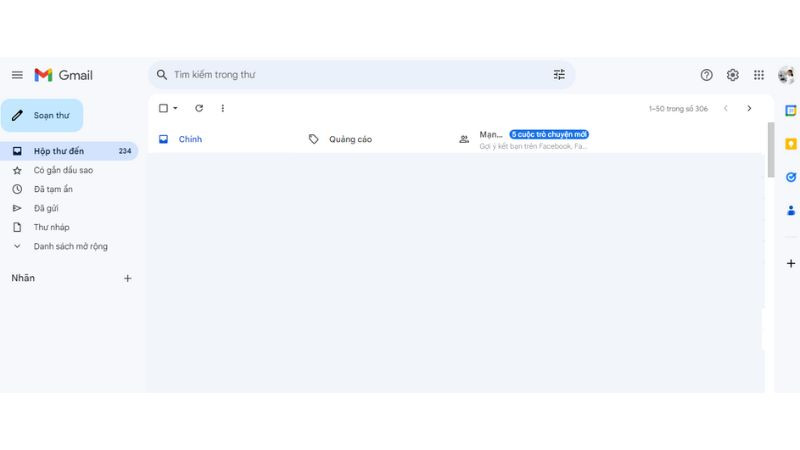Click the search magnifier icon

click(x=162, y=74)
